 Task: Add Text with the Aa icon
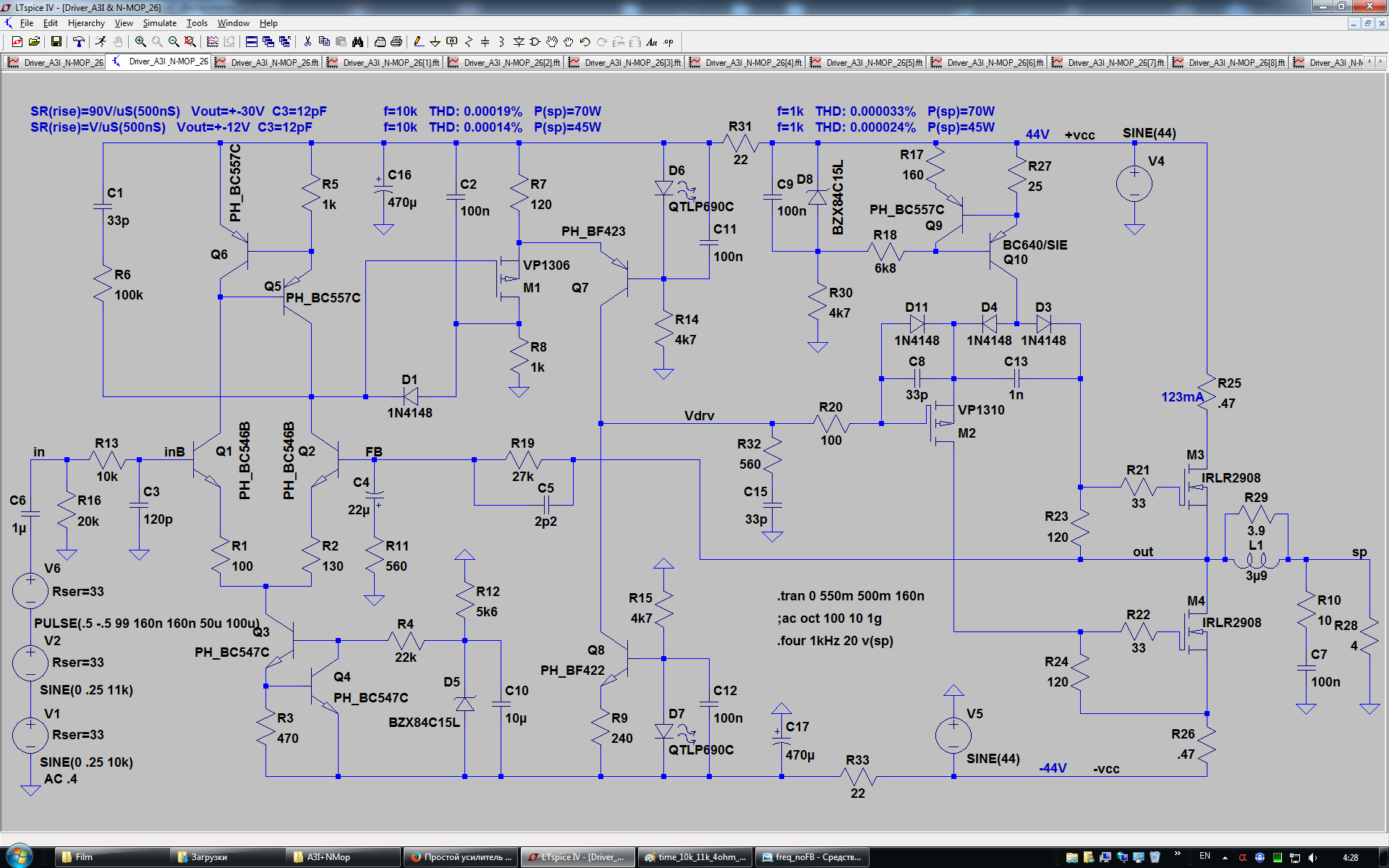point(652,42)
